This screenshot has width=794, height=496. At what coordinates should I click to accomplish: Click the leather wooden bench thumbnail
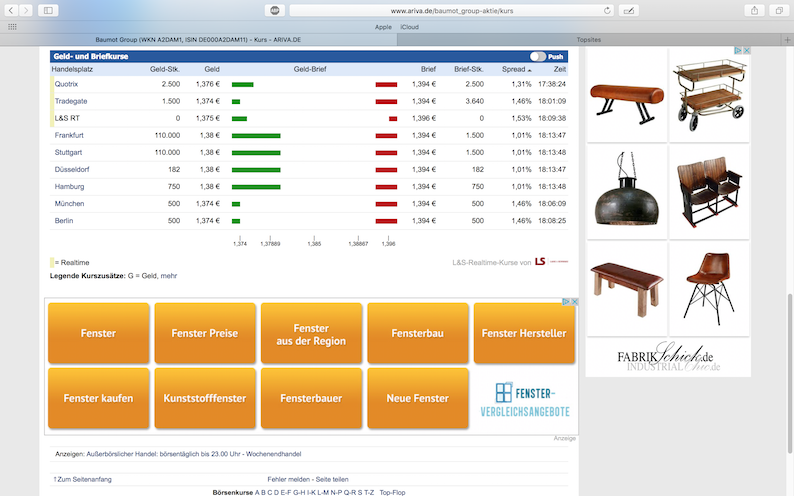click(x=627, y=289)
